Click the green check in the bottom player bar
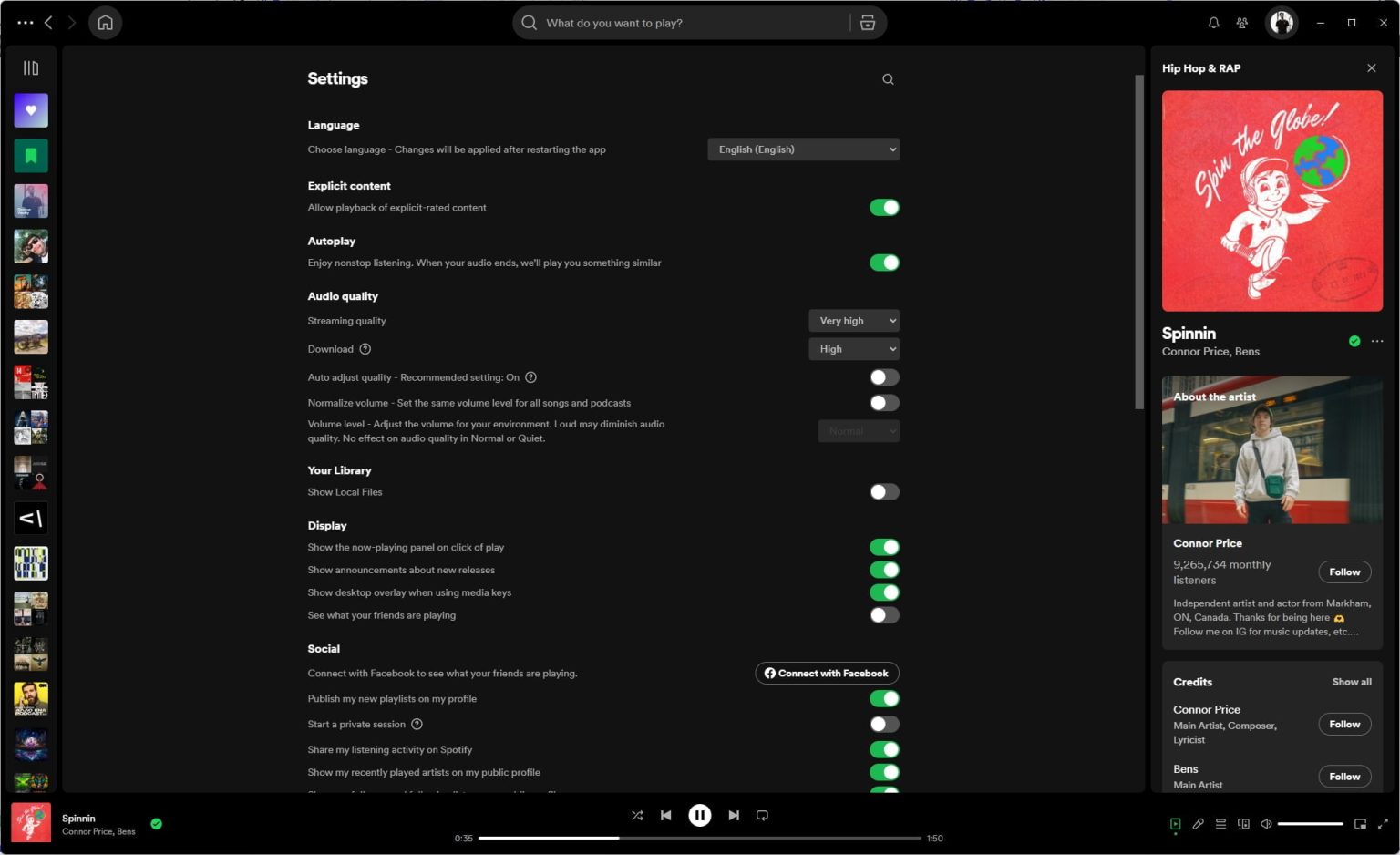This screenshot has height=855, width=1400. pos(157,824)
